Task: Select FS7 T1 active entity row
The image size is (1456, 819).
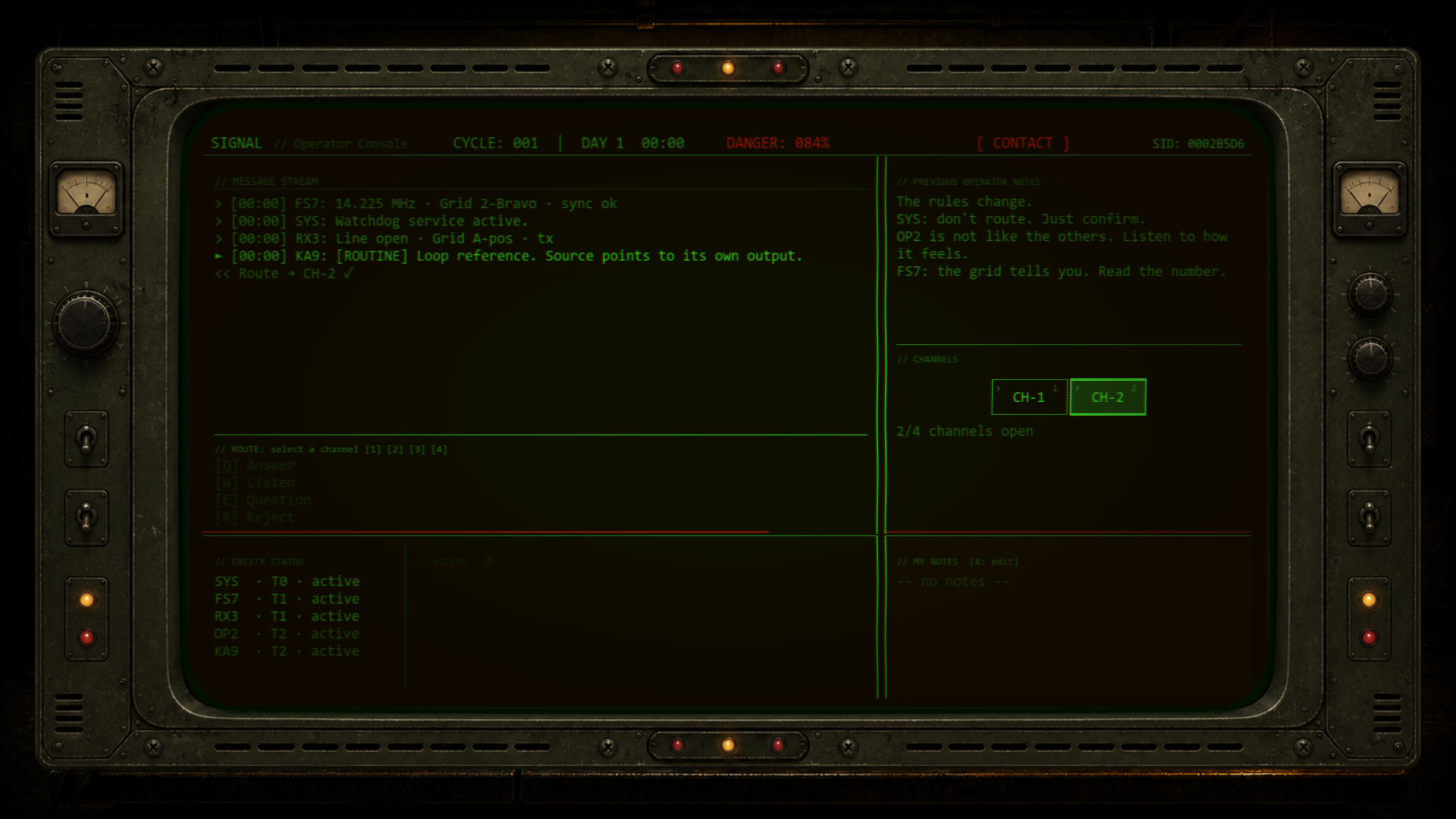Action: (x=287, y=599)
